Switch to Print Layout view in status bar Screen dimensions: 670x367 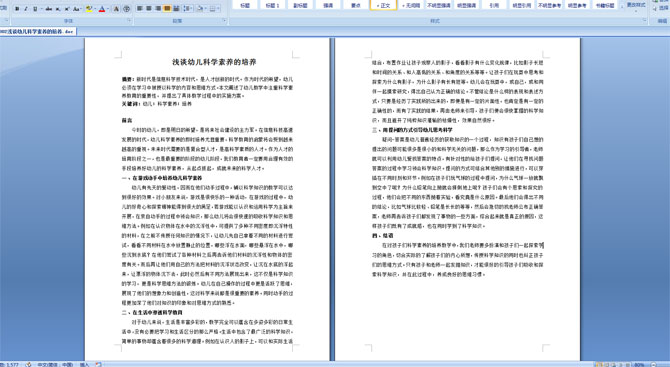click(599, 364)
